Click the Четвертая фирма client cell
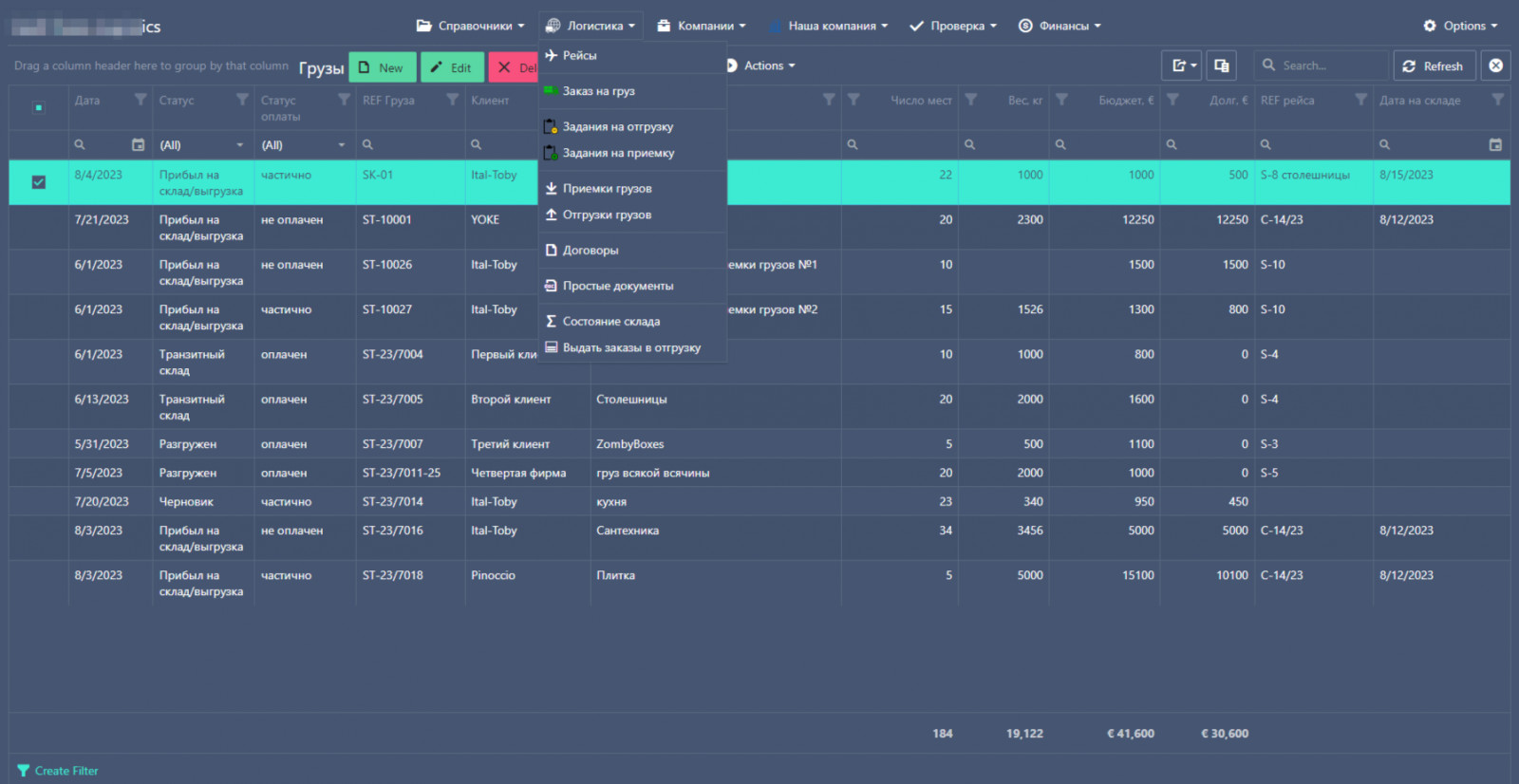The width and height of the screenshot is (1519, 784). 528,473
